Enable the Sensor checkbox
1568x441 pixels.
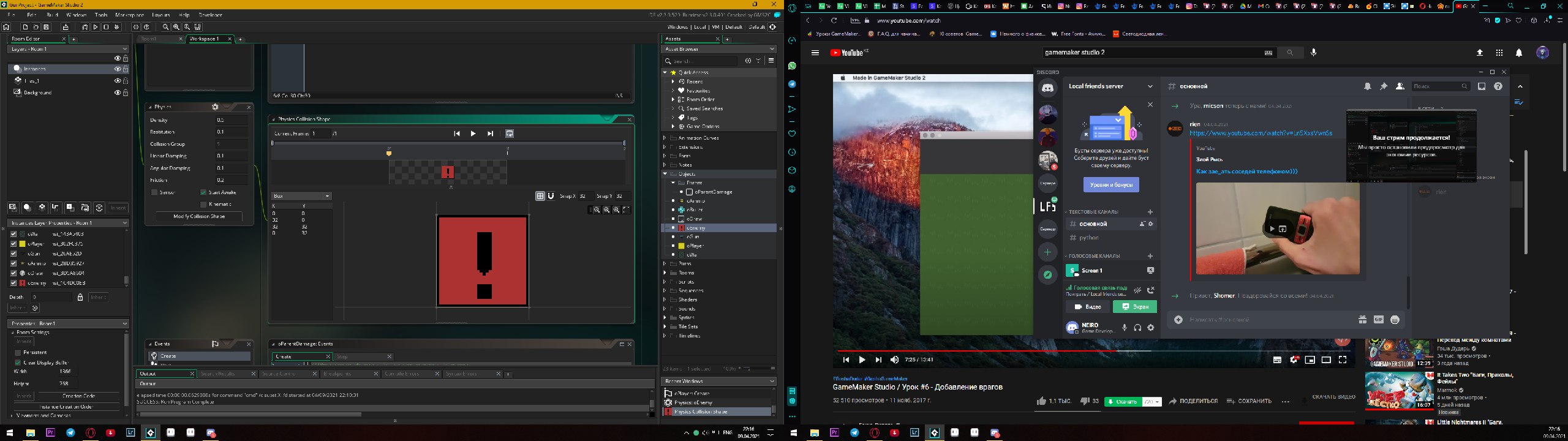point(154,192)
